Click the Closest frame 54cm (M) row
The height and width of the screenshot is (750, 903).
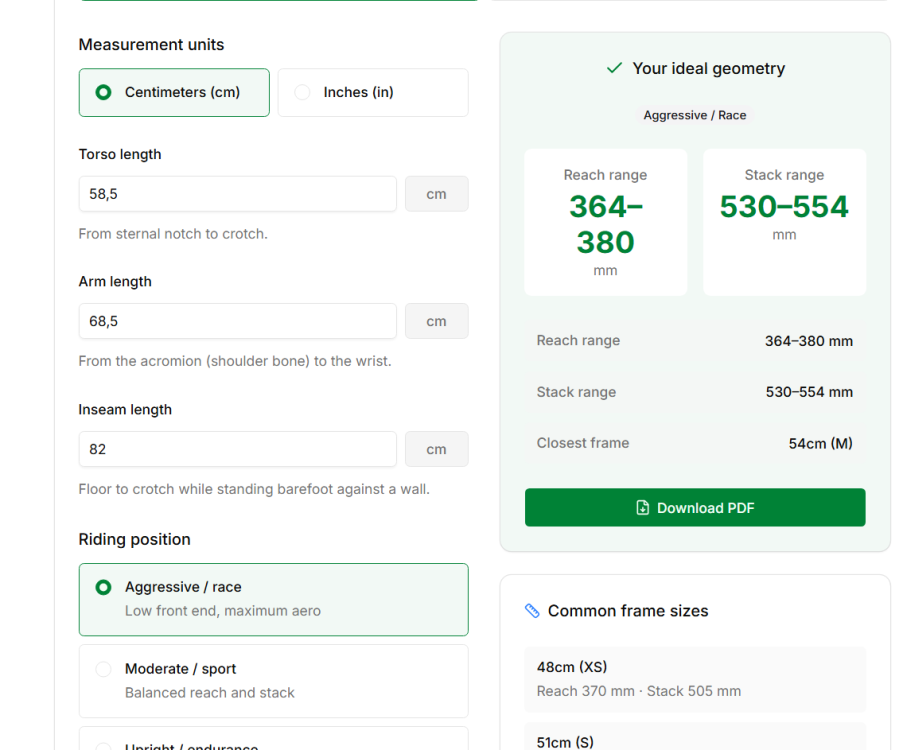pos(695,443)
